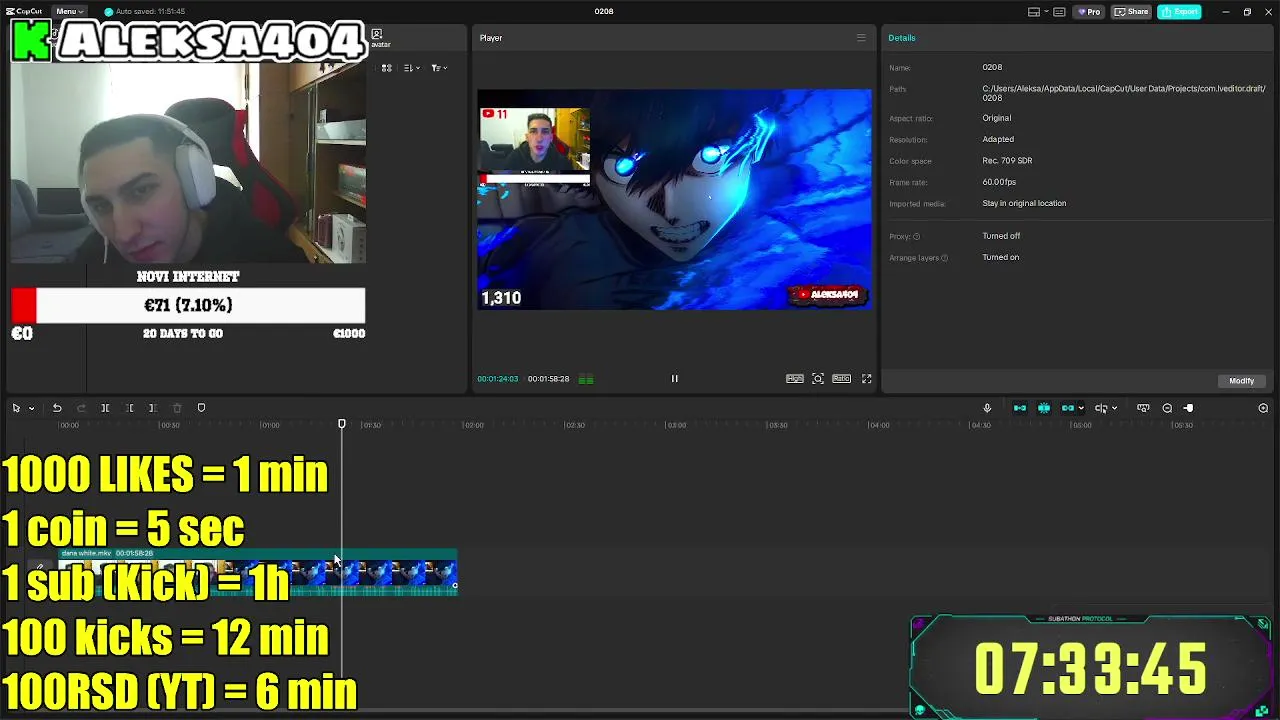Click the Arrange layers info help icon
Image resolution: width=1280 pixels, height=720 pixels.
(x=944, y=258)
